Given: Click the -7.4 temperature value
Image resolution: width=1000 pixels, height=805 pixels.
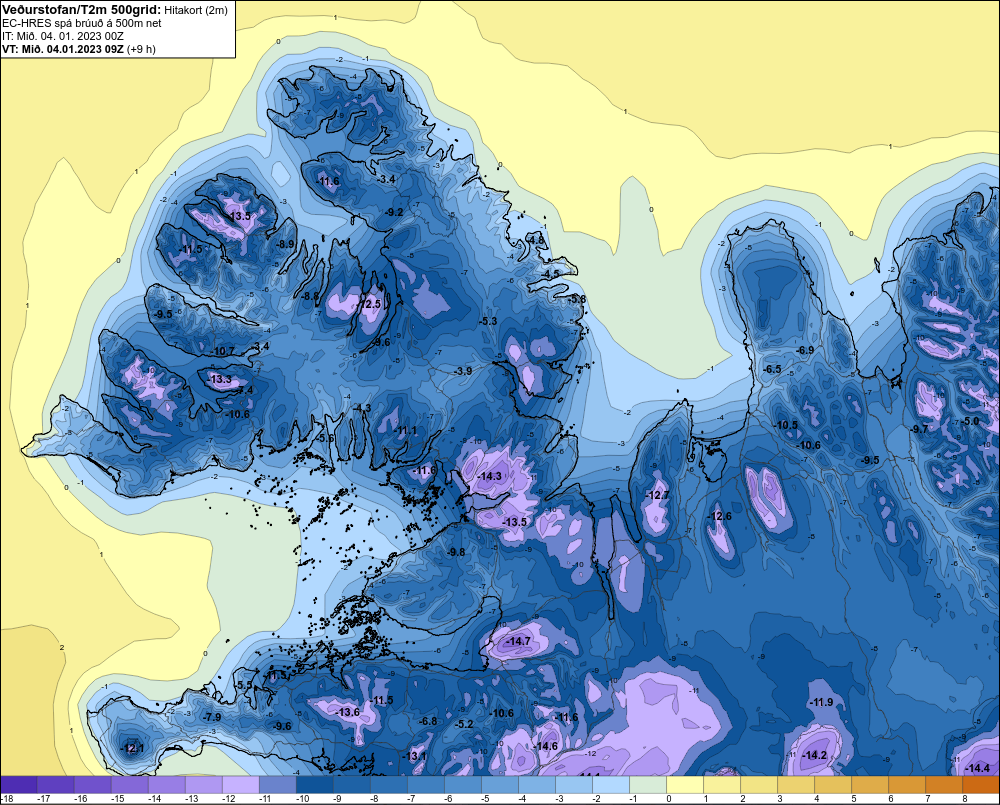Looking at the screenshot, I should (244, 390).
